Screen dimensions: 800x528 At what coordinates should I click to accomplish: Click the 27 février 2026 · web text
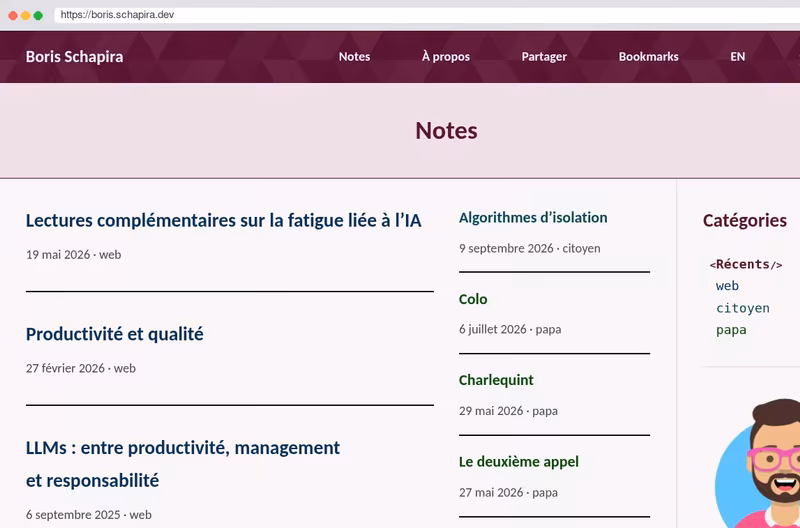(81, 368)
